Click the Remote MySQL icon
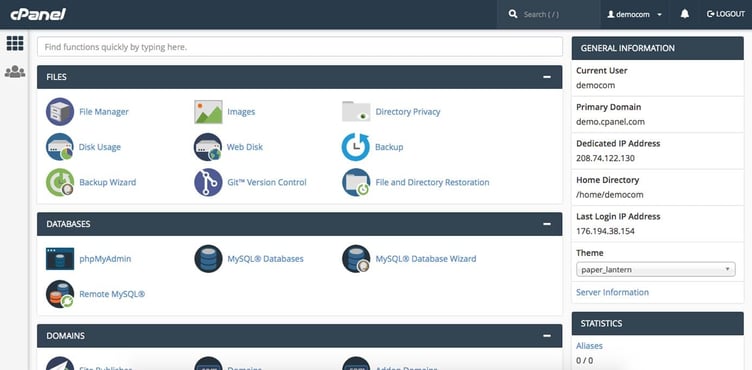The image size is (752, 370). [x=60, y=294]
